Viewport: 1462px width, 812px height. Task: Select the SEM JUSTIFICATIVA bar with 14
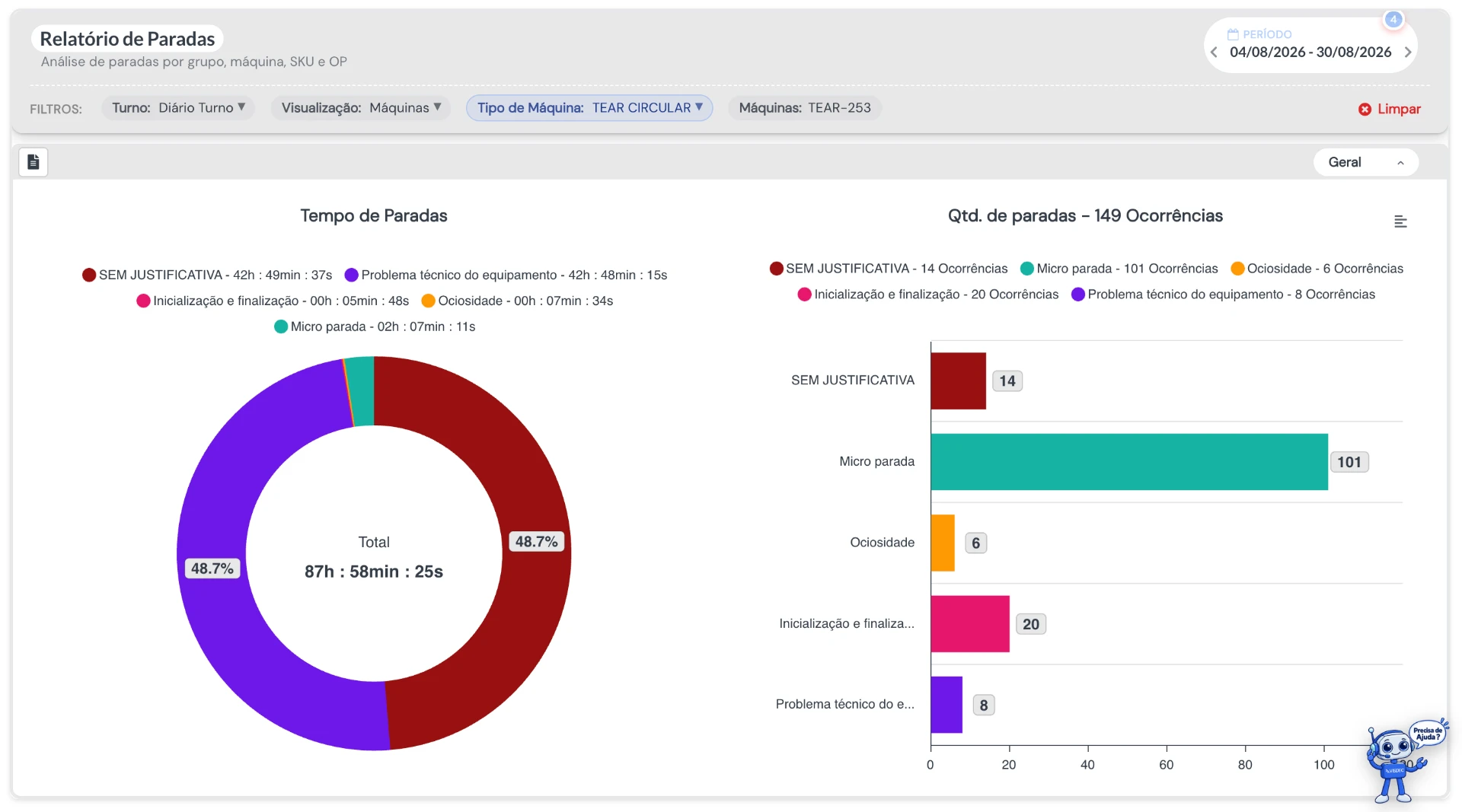(x=958, y=381)
